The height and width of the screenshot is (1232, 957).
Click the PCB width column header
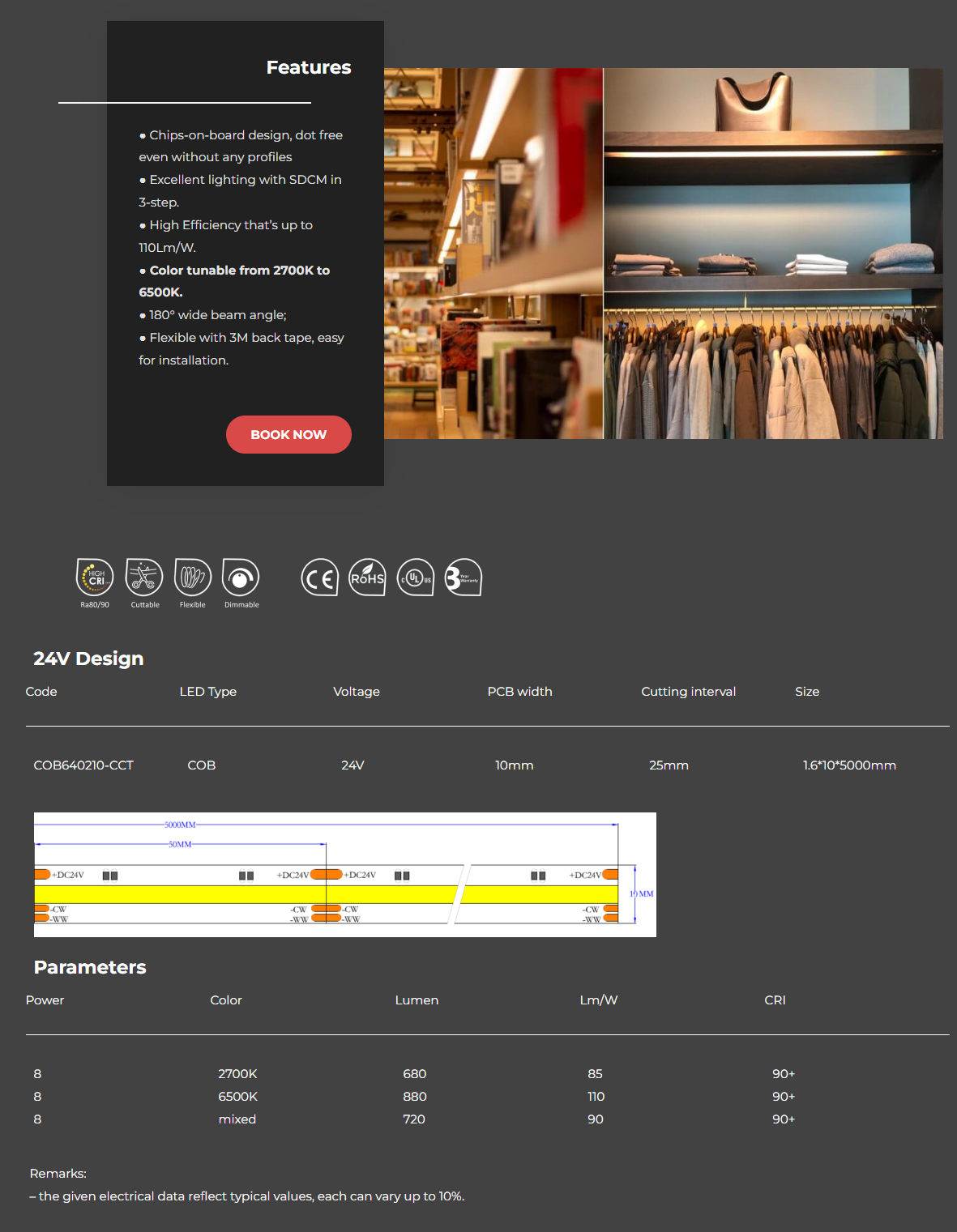click(519, 692)
